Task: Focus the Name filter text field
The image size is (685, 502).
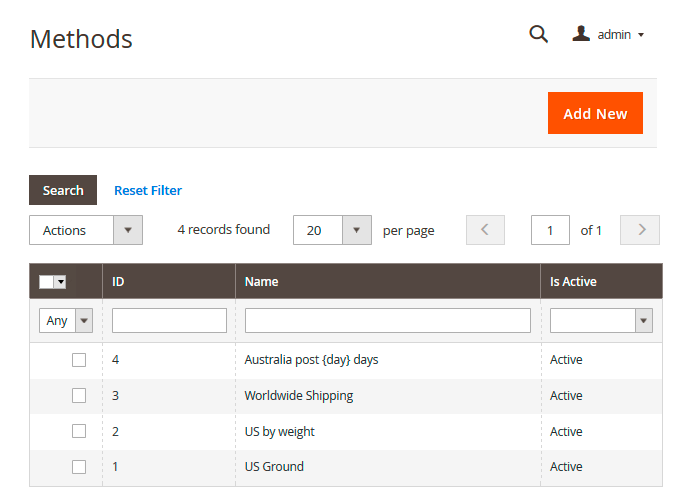Action: (387, 321)
